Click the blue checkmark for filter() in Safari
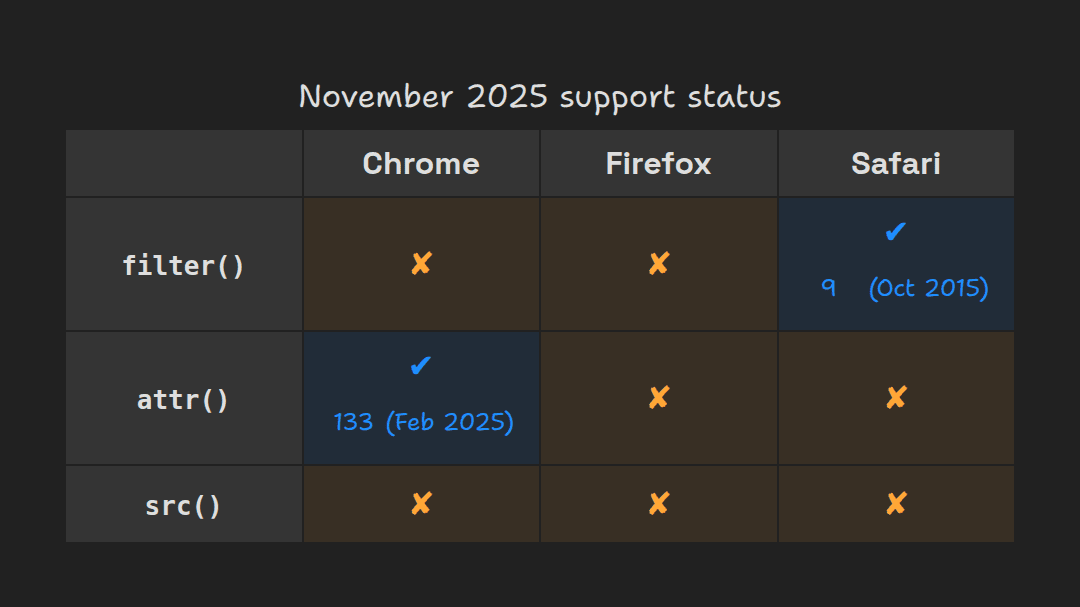Screen dimensions: 1080x607 [x=895, y=232]
